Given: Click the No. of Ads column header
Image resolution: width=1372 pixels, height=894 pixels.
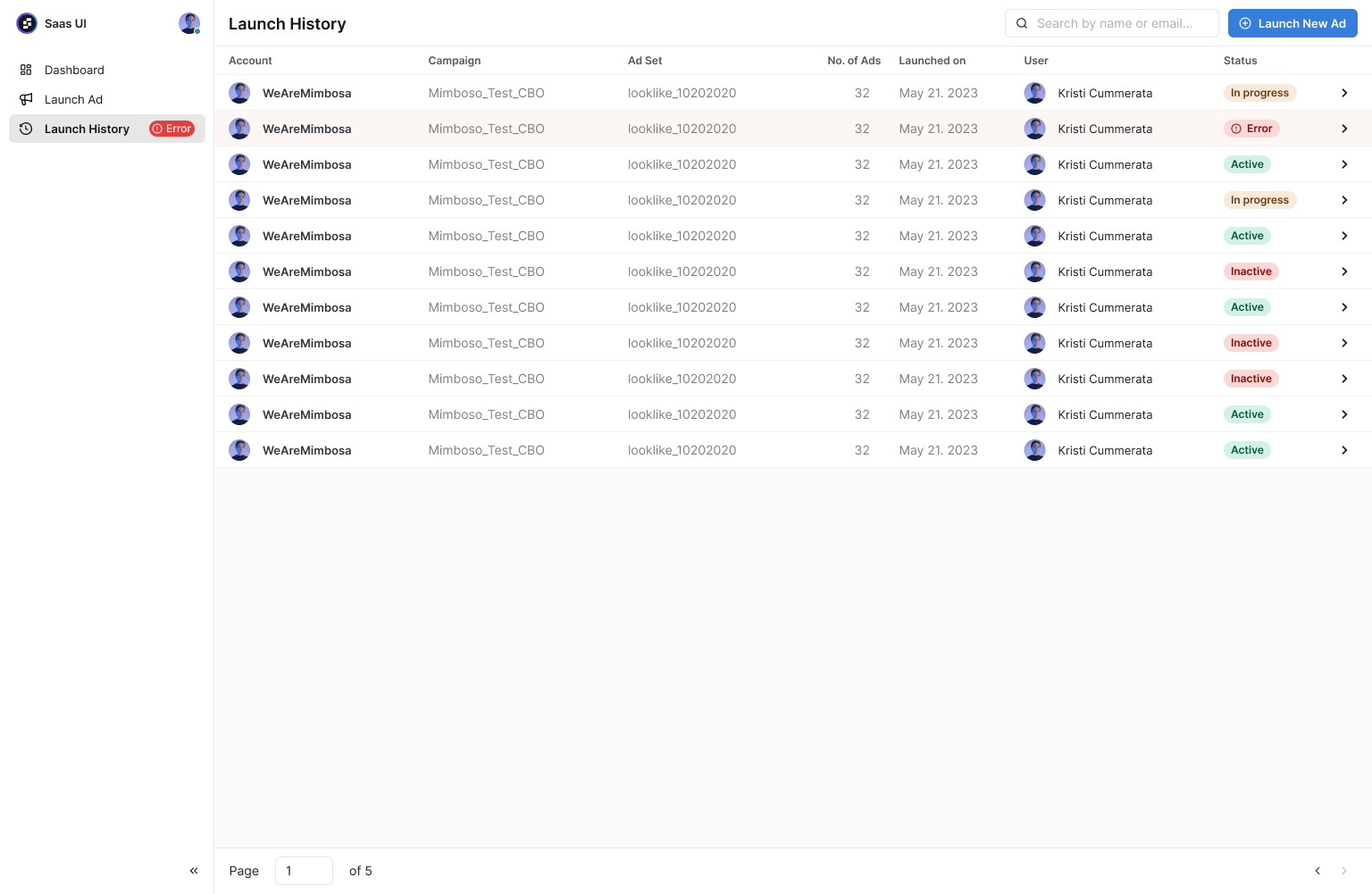Looking at the screenshot, I should click(854, 61).
